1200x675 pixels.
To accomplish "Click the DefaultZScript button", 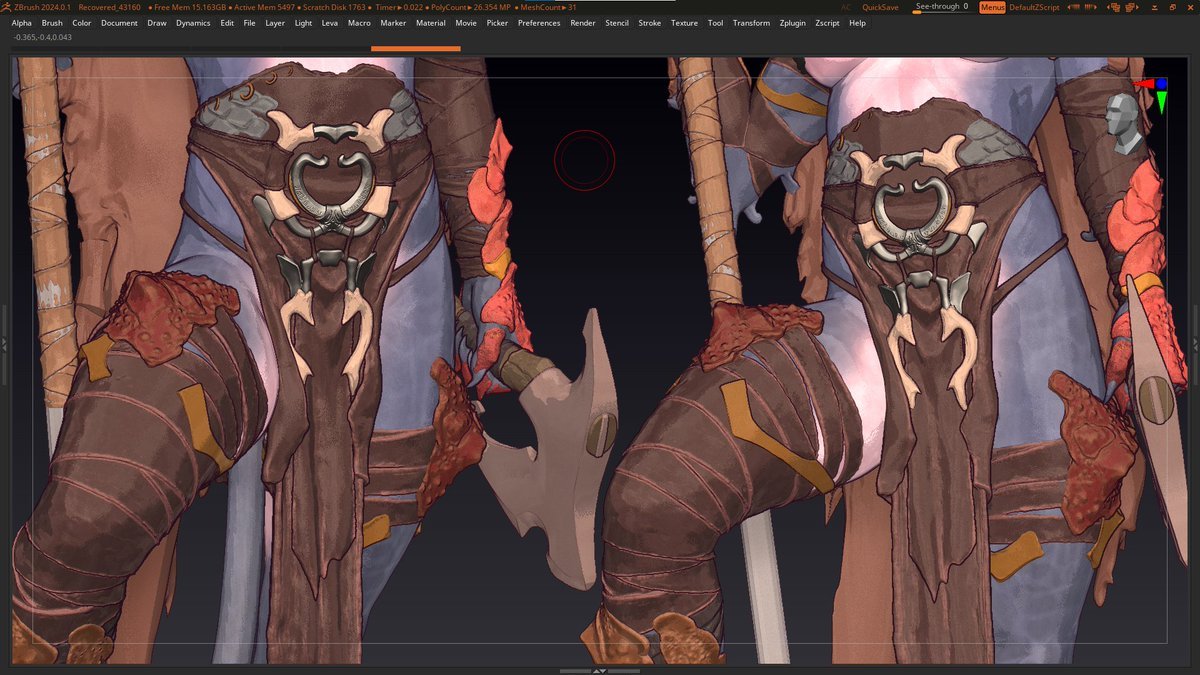I will coord(1034,7).
